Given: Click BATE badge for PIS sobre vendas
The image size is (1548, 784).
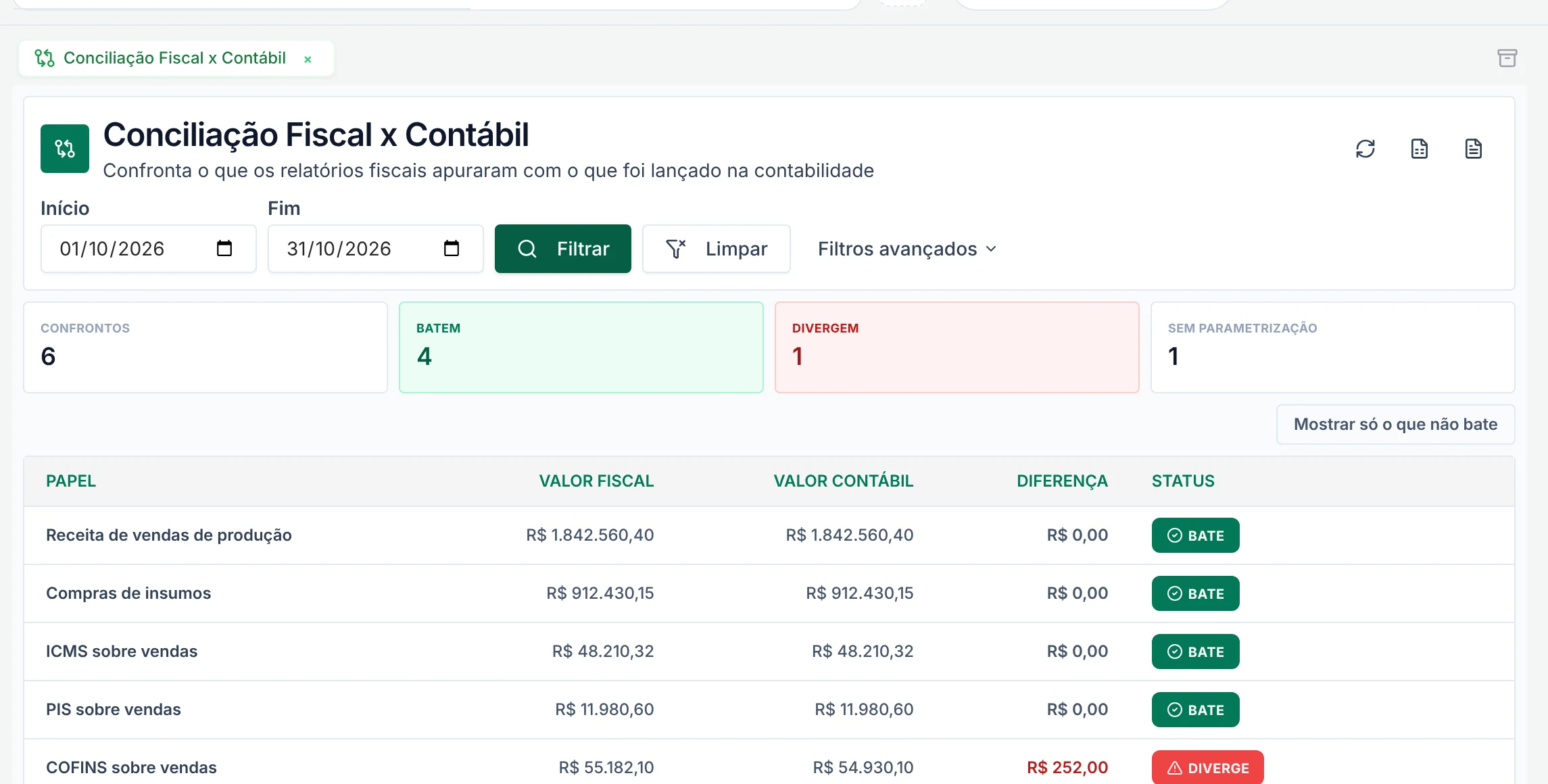Looking at the screenshot, I should tap(1196, 710).
